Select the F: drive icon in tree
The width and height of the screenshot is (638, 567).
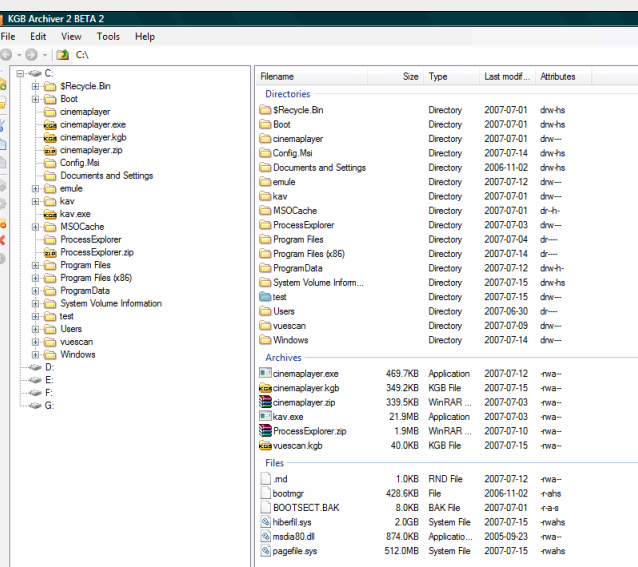pos(35,393)
